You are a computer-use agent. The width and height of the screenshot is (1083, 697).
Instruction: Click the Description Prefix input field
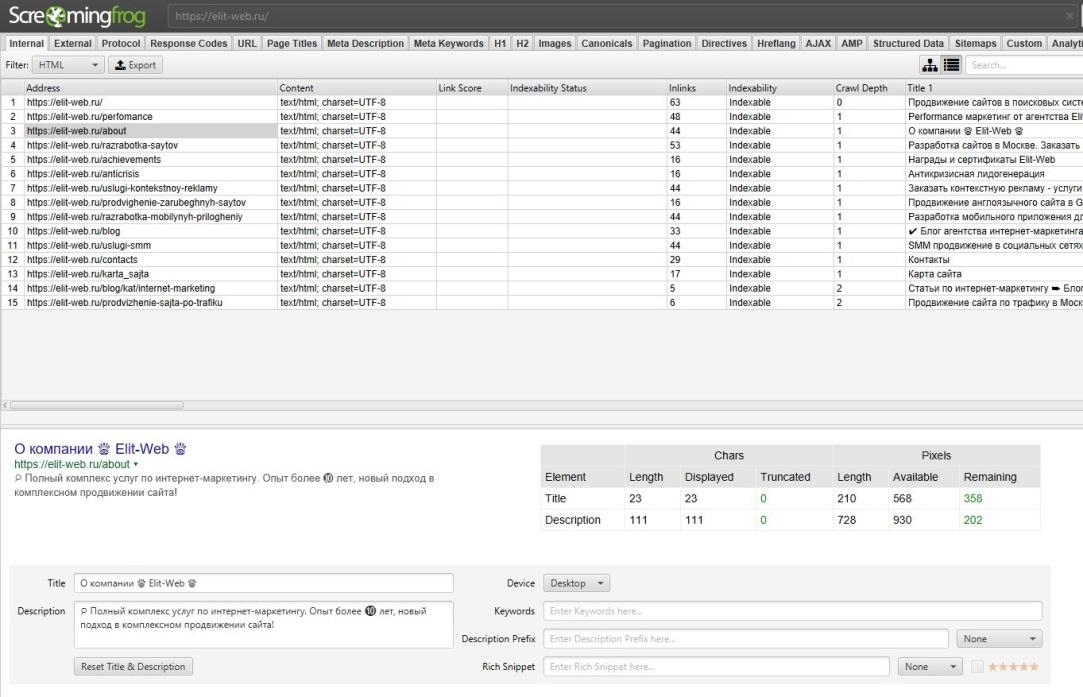click(x=745, y=639)
